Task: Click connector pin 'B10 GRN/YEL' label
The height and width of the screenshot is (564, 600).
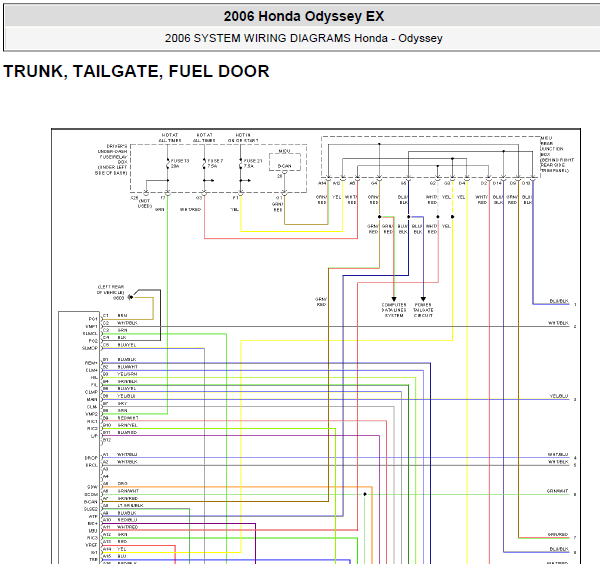Action: (120, 425)
